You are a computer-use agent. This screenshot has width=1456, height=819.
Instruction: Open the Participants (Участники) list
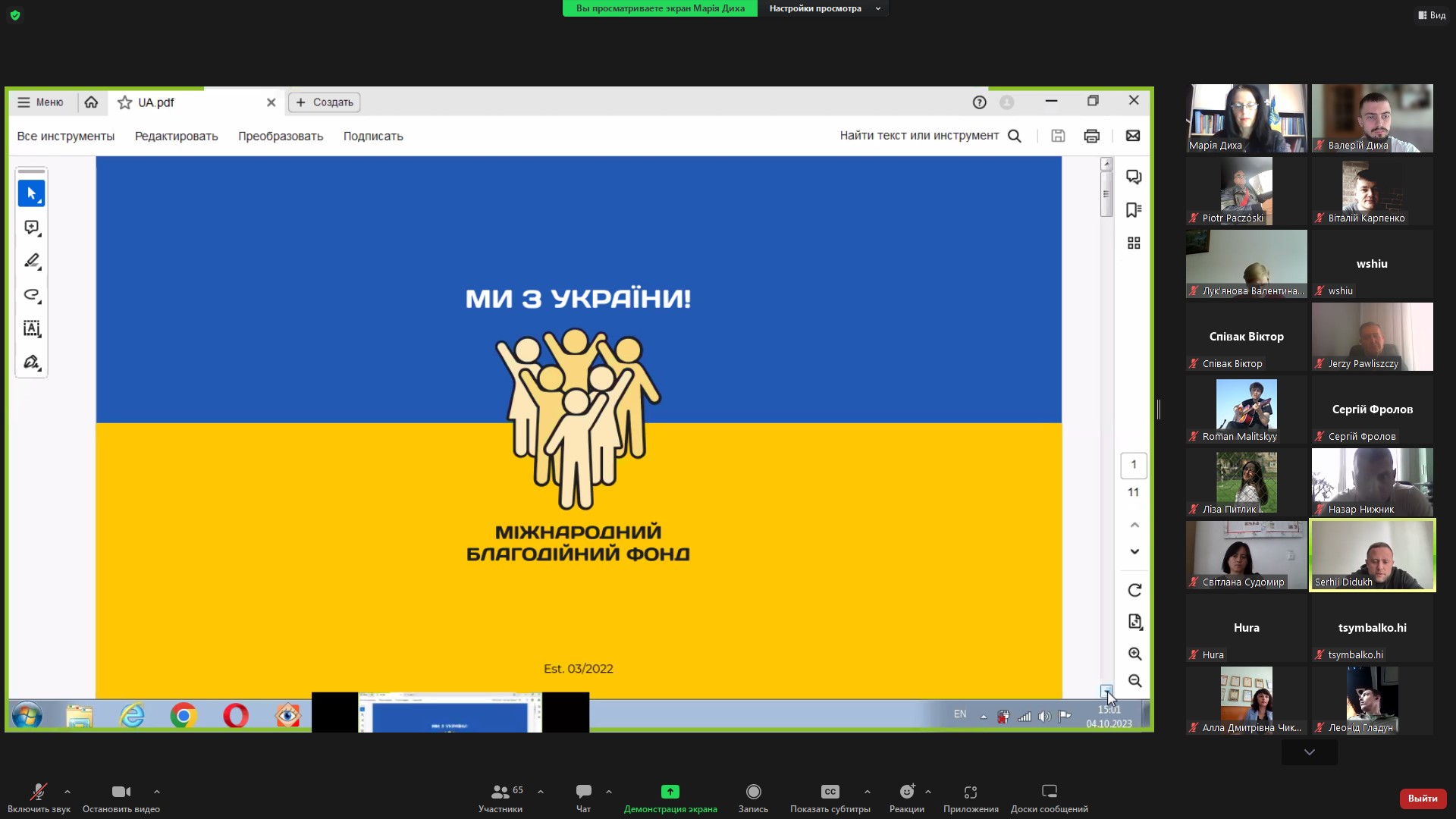click(x=500, y=792)
